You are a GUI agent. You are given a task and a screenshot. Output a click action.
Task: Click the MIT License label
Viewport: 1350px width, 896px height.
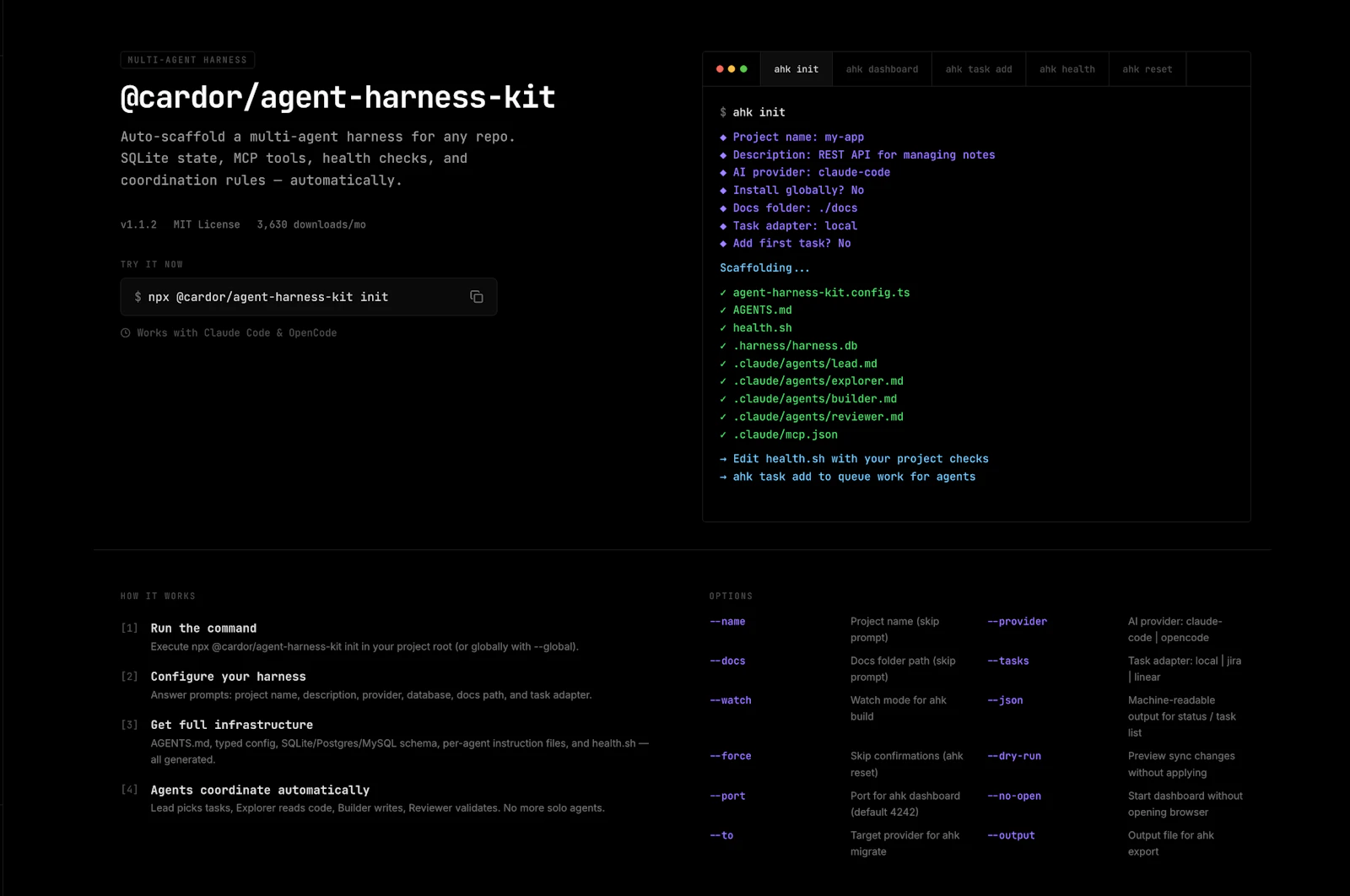(x=207, y=224)
